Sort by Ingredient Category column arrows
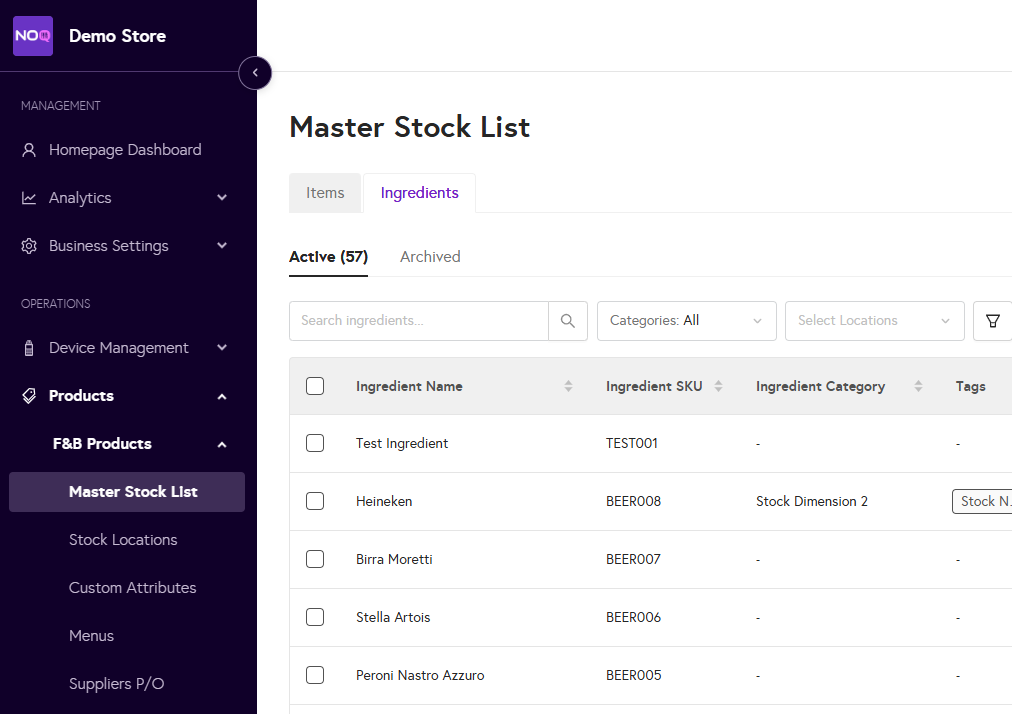Screen dimensions: 1012x714 coord(918,387)
